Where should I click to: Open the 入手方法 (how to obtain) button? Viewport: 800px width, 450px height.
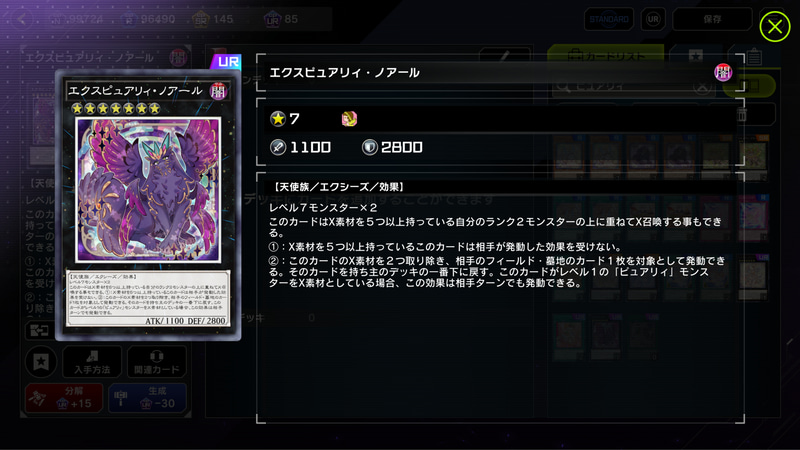tap(92, 362)
